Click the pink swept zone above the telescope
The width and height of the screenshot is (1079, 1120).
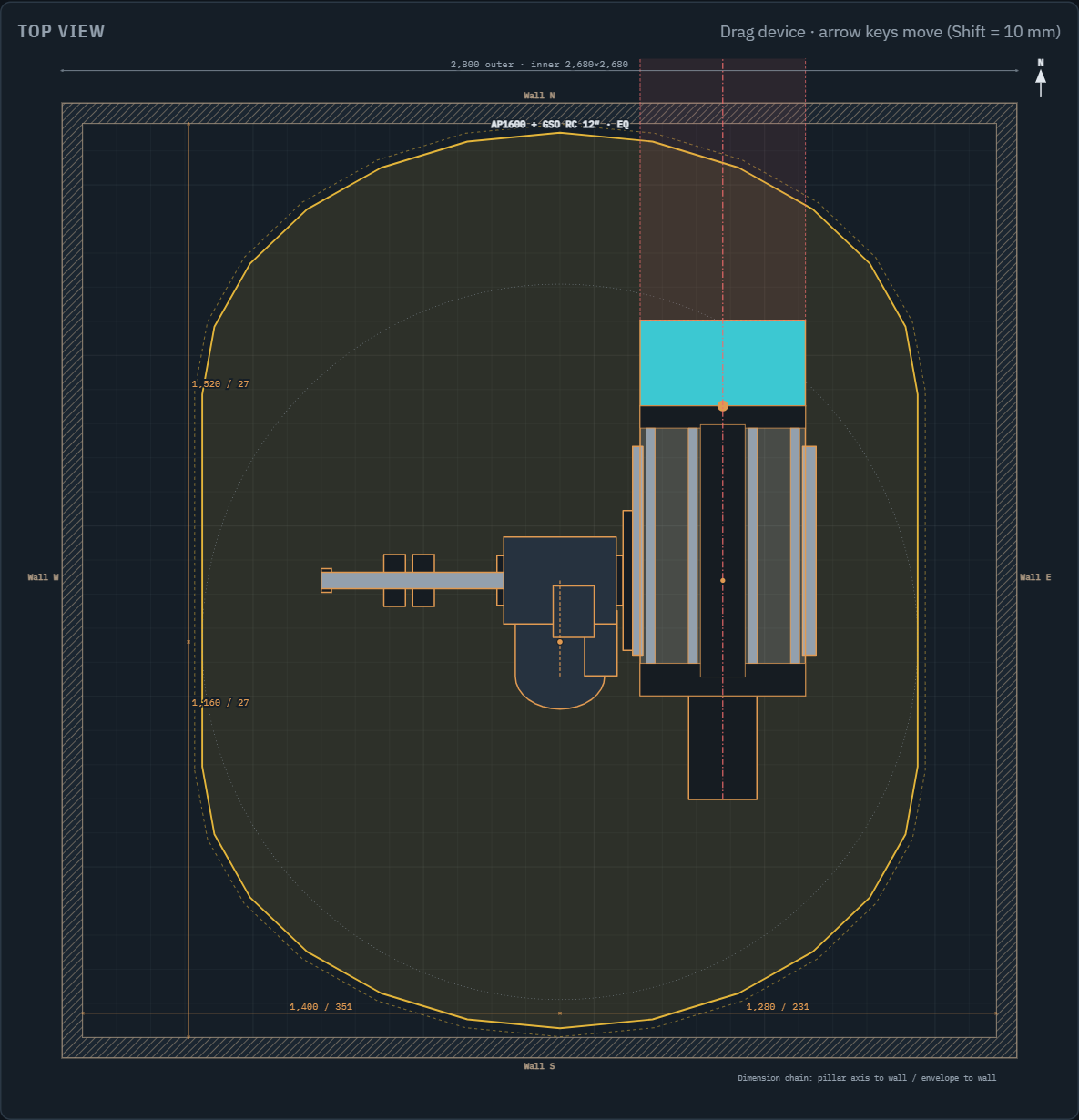pyautogui.click(x=722, y=189)
